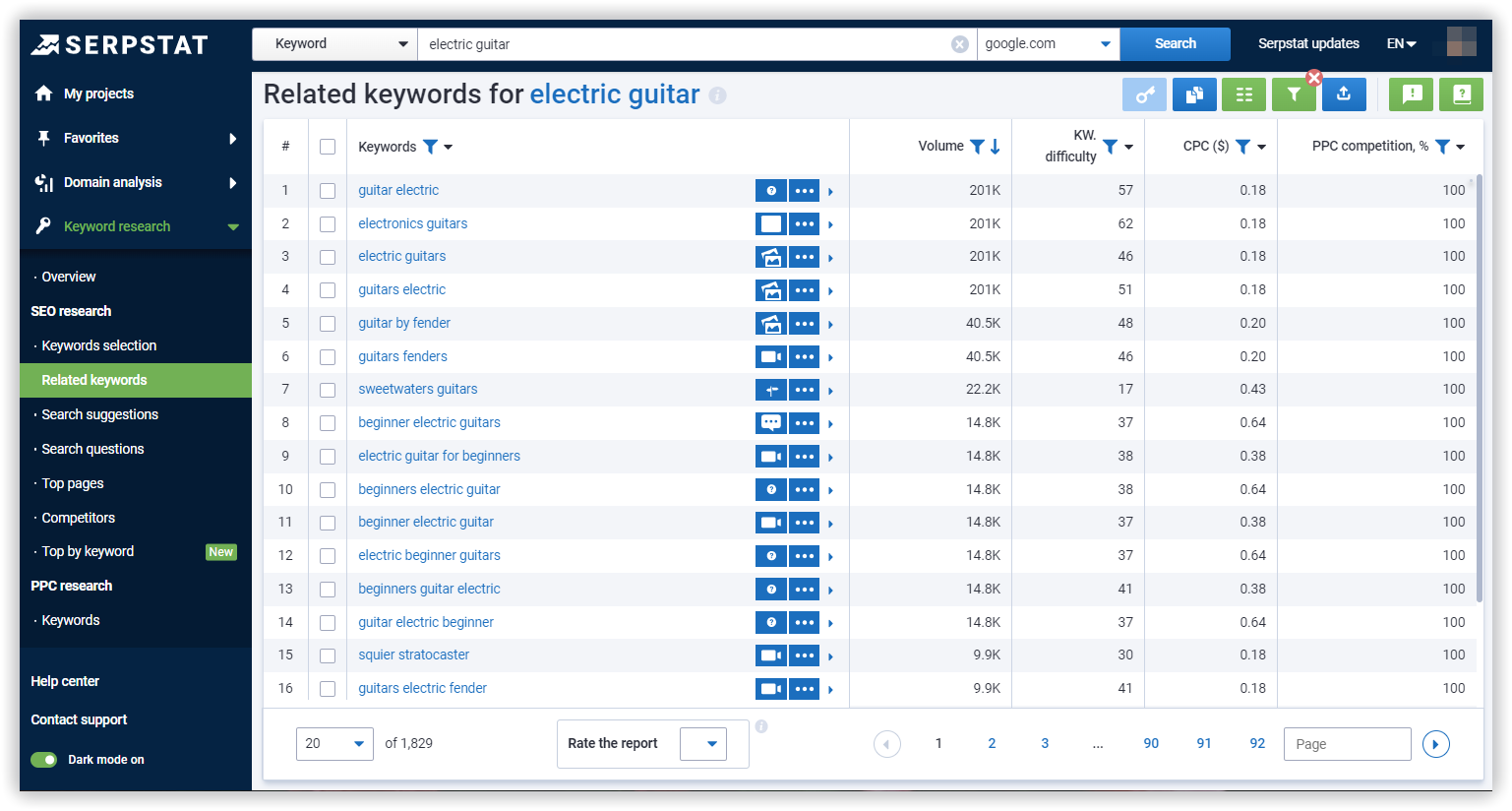This screenshot has width=1512, height=811.
Task: Check the box for 'beginners guitar electric'
Action: 328,590
